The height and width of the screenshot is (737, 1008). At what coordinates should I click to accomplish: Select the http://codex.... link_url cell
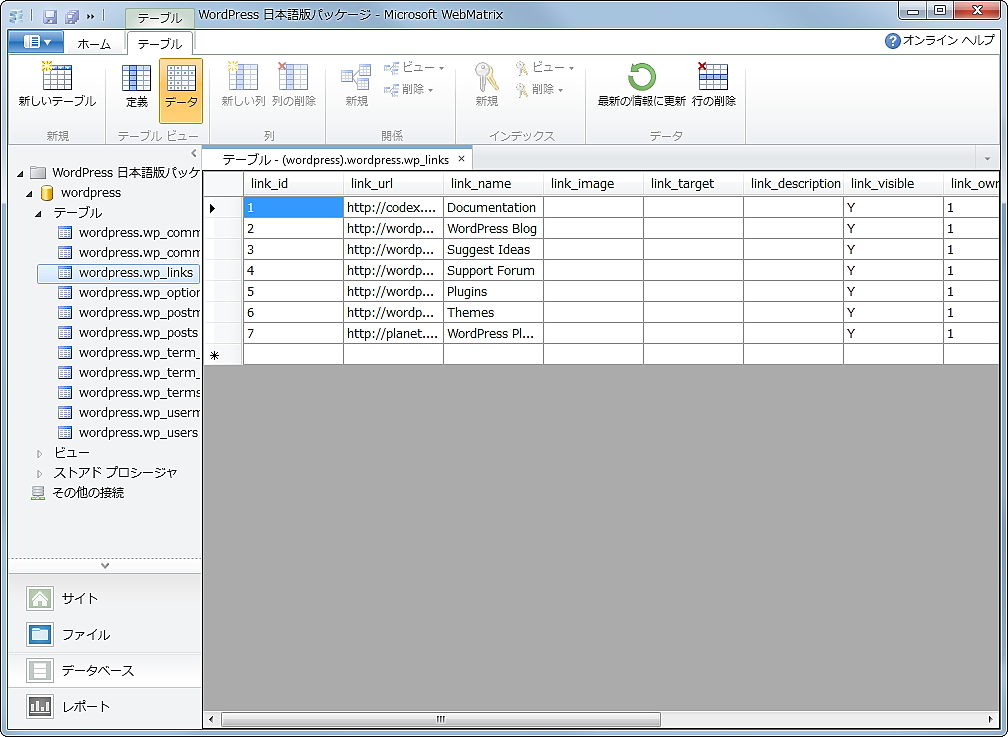coord(393,207)
